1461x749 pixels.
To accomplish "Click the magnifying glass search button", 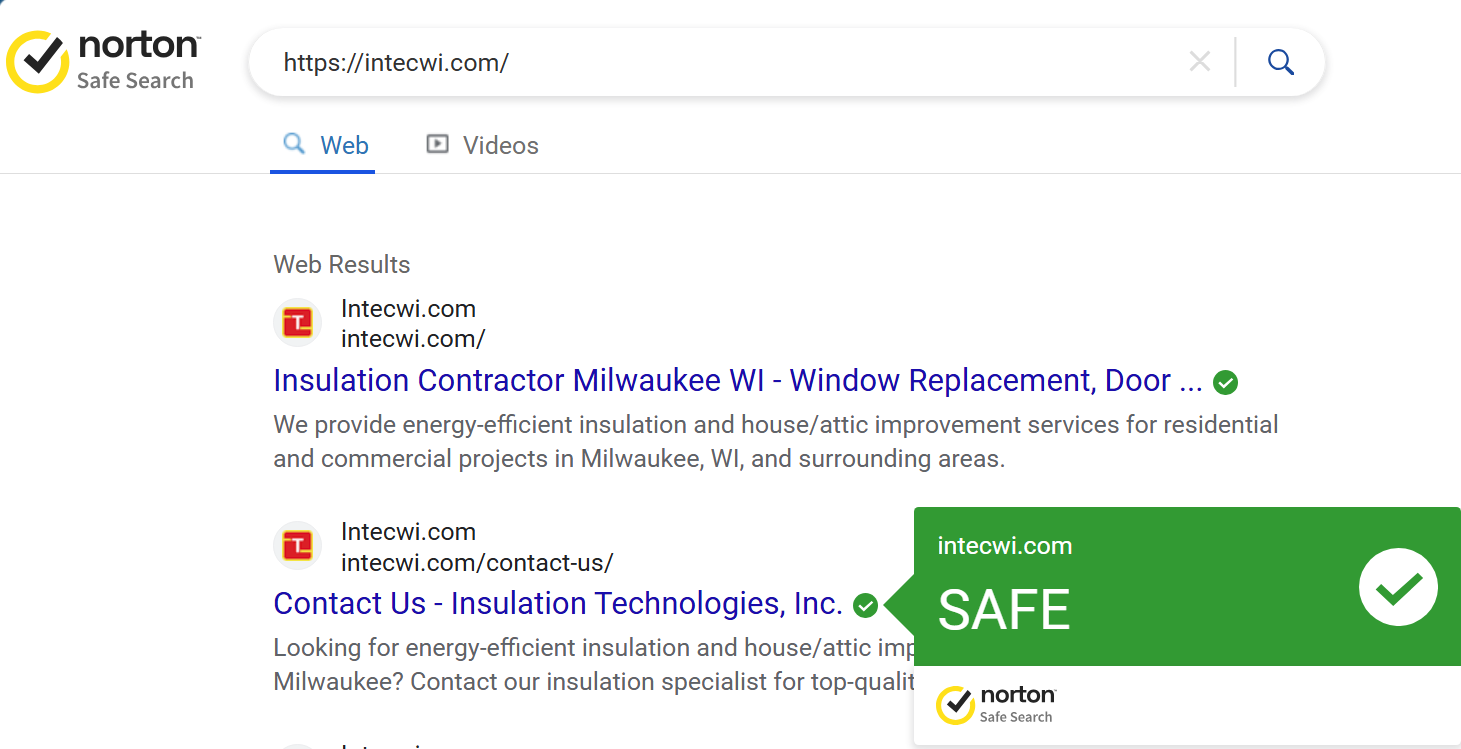I will [1281, 62].
